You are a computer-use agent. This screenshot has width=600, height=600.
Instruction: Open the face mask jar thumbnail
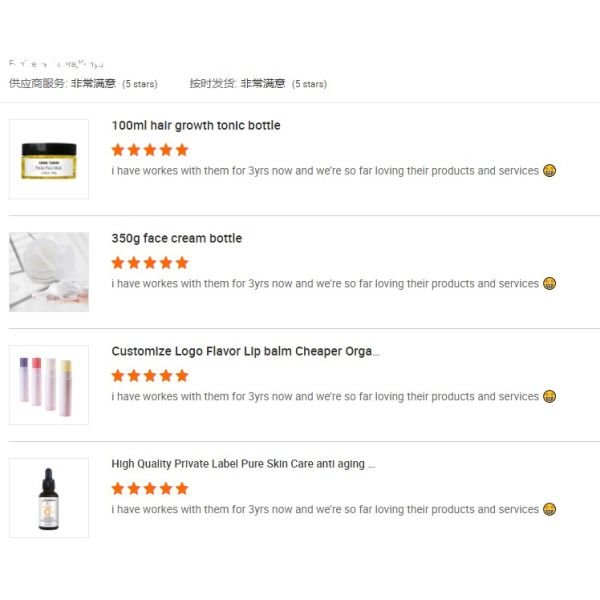(x=49, y=159)
